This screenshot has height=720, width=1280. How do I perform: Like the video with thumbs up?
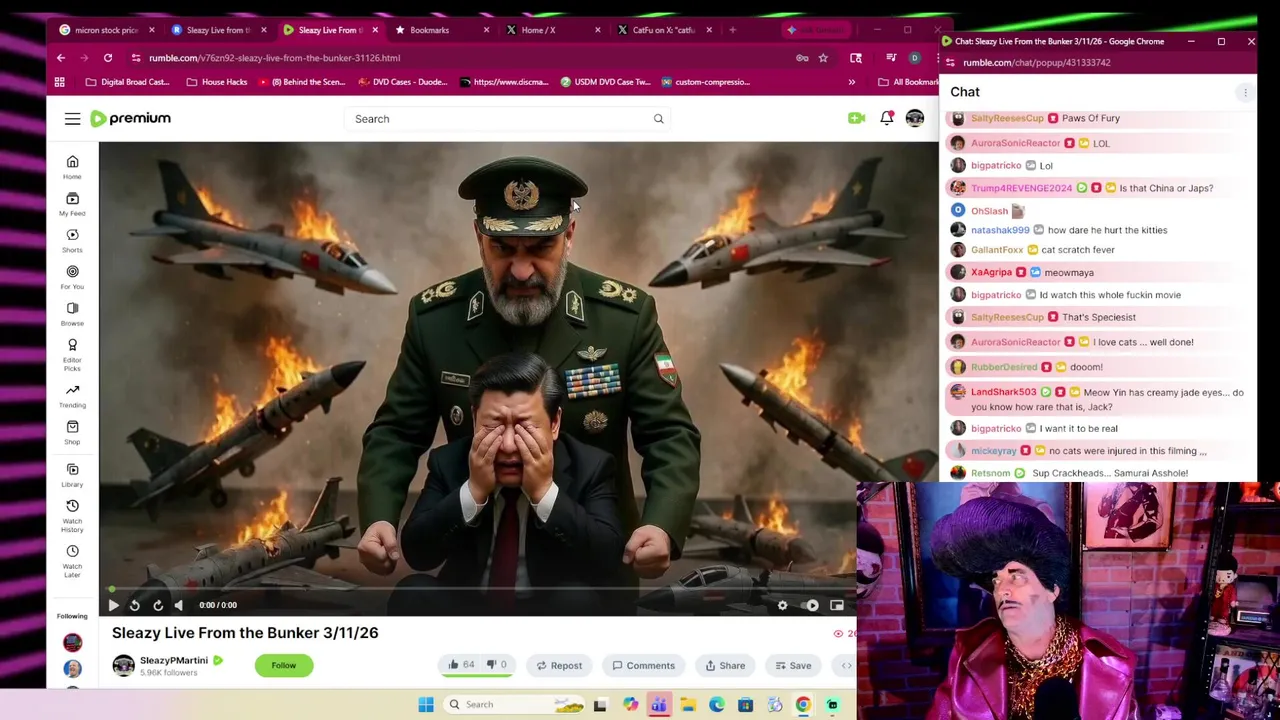pyautogui.click(x=461, y=665)
